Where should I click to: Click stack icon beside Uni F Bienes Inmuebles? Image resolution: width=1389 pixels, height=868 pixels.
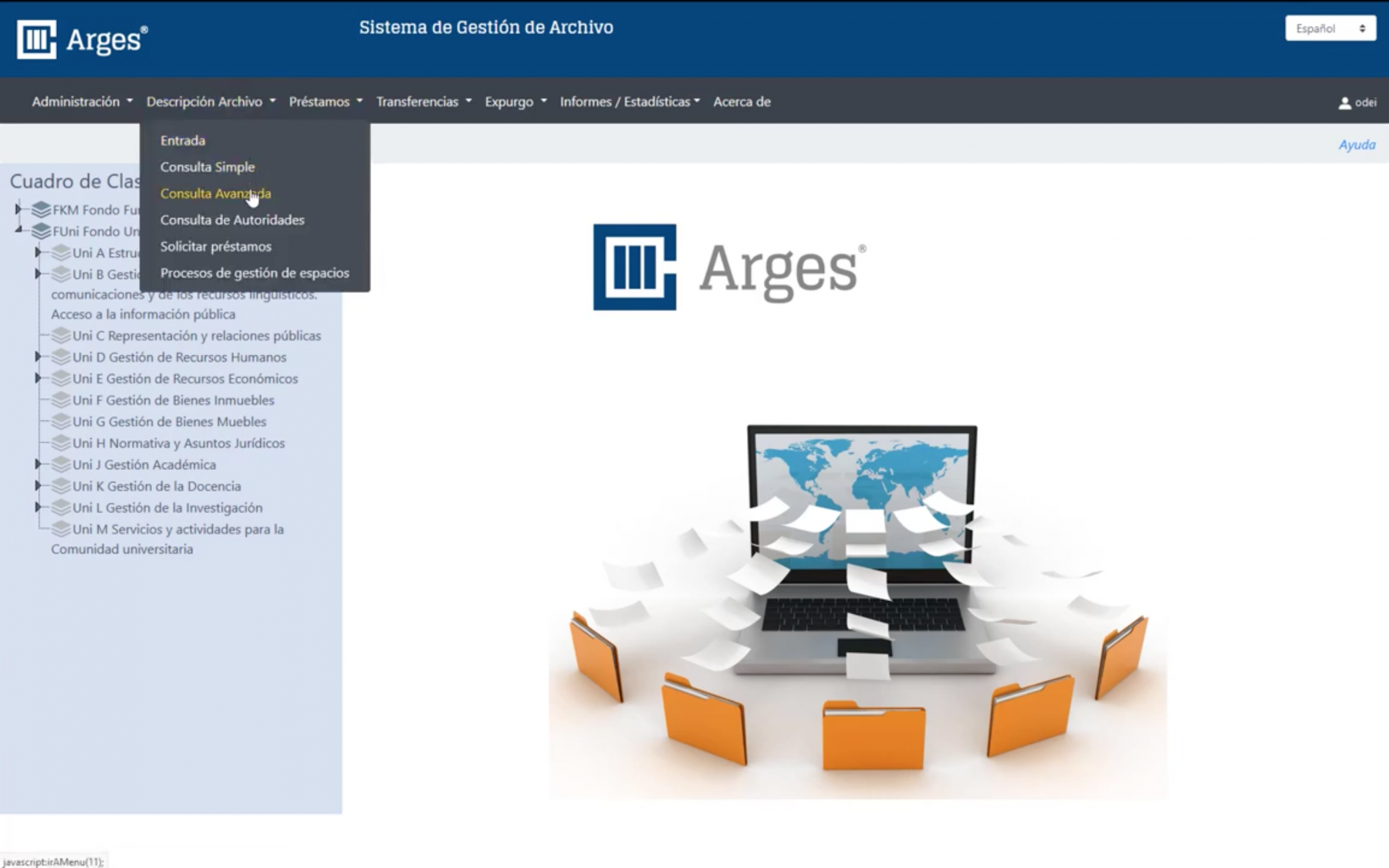(x=61, y=400)
